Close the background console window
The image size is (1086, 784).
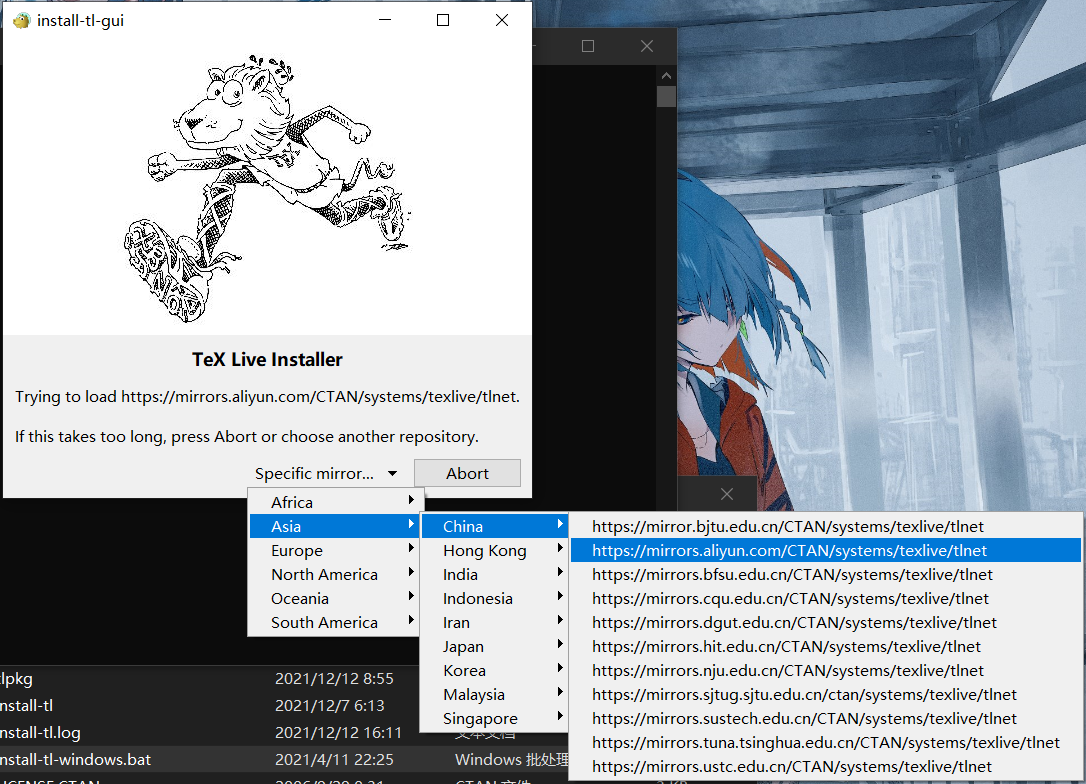[x=647, y=46]
